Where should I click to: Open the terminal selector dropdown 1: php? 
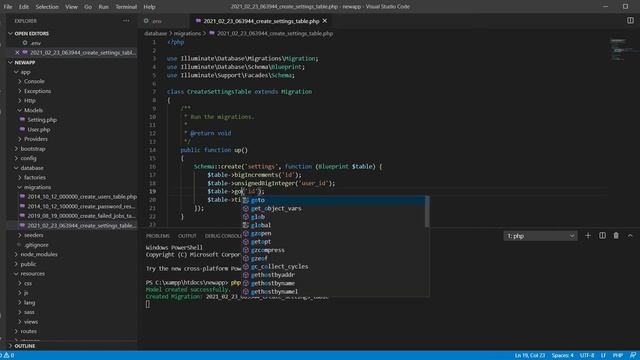coord(540,236)
